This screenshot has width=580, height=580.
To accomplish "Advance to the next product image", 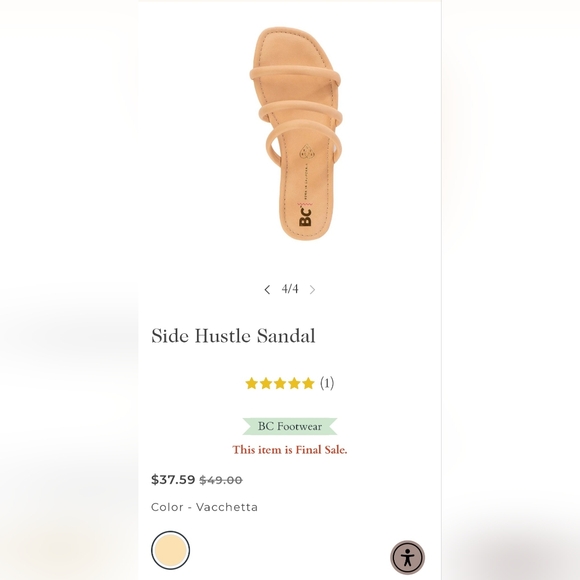I will tap(313, 290).
